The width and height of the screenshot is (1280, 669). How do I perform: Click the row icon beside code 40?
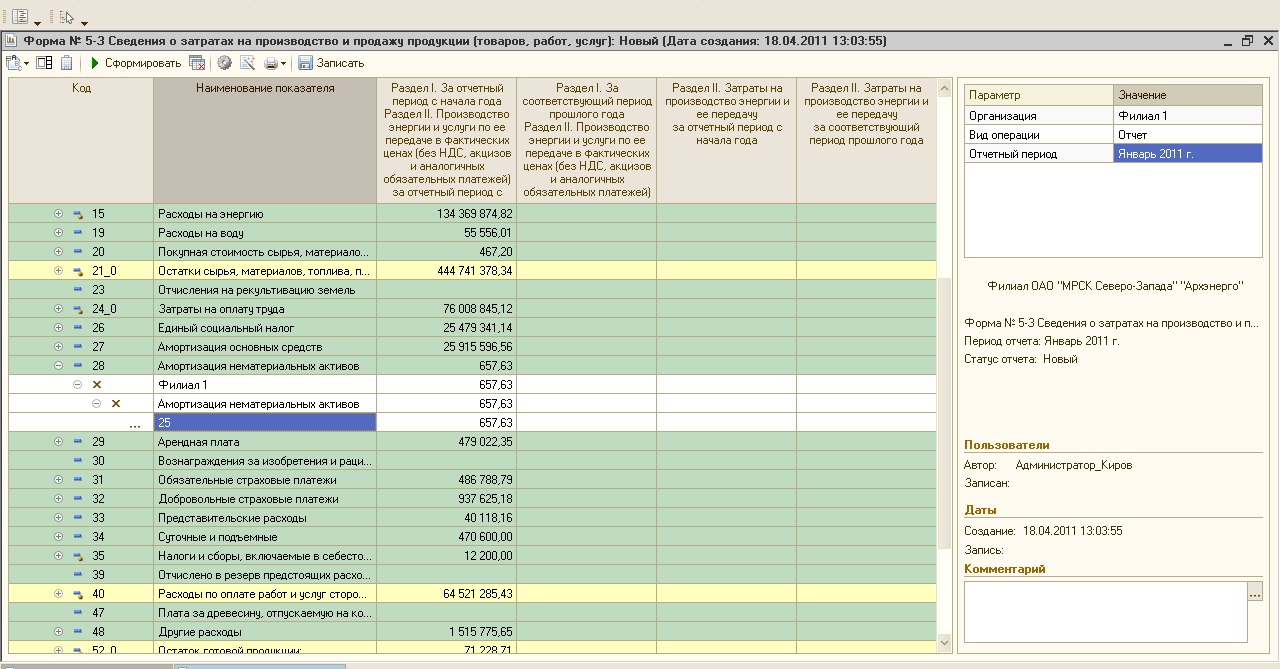[x=78, y=594]
